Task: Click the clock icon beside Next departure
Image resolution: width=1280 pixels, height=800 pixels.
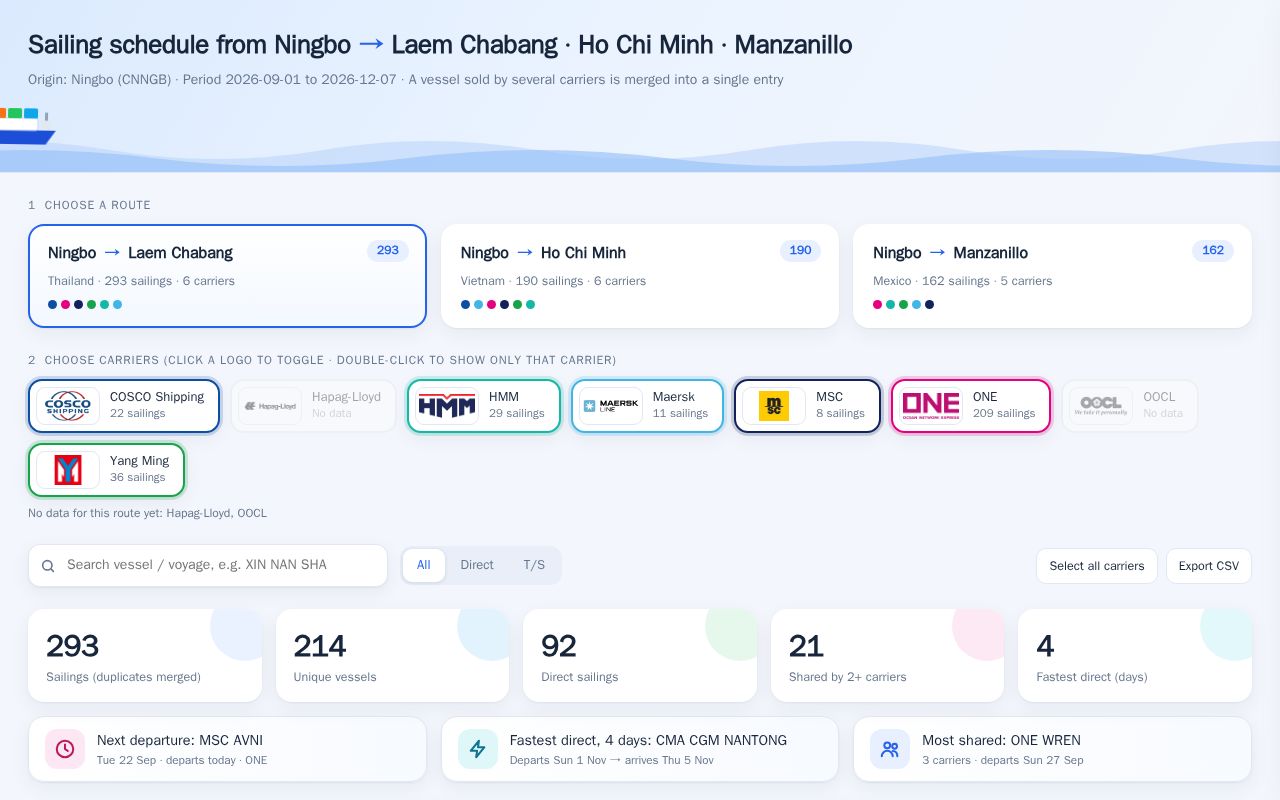Action: point(65,749)
